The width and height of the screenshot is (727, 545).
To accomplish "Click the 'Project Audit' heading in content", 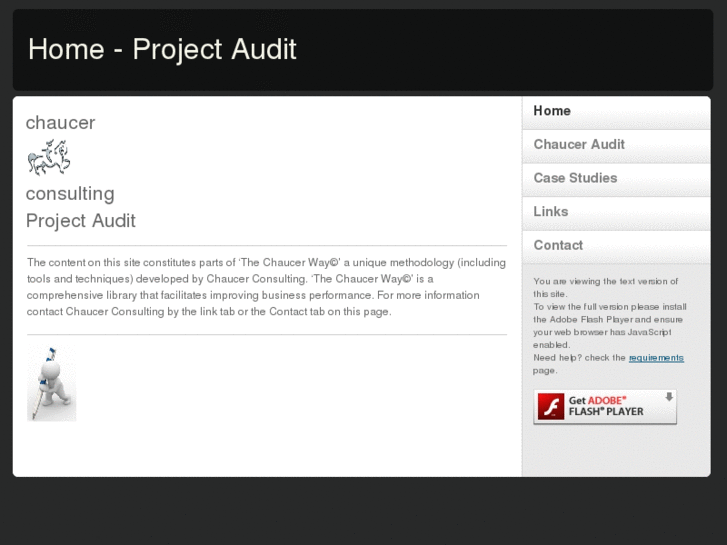I will [x=81, y=221].
